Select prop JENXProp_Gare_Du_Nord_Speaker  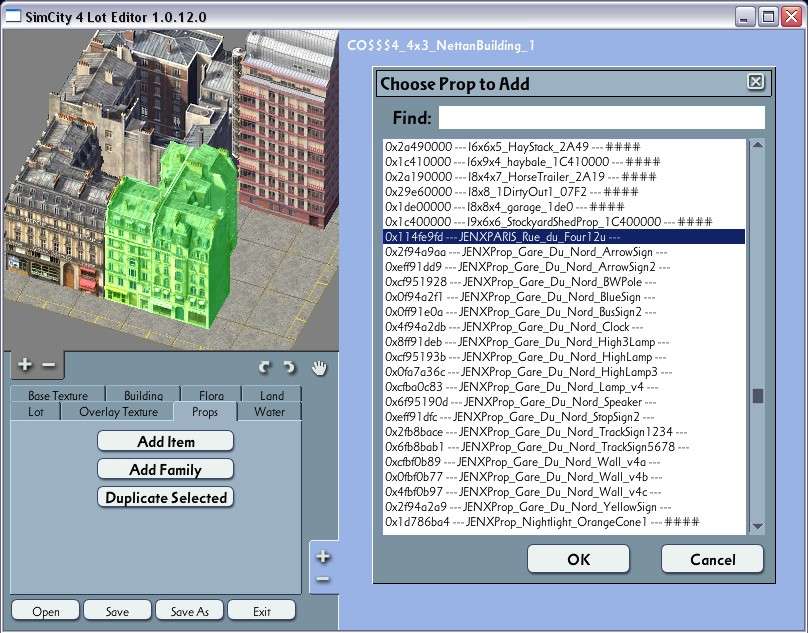[564, 402]
